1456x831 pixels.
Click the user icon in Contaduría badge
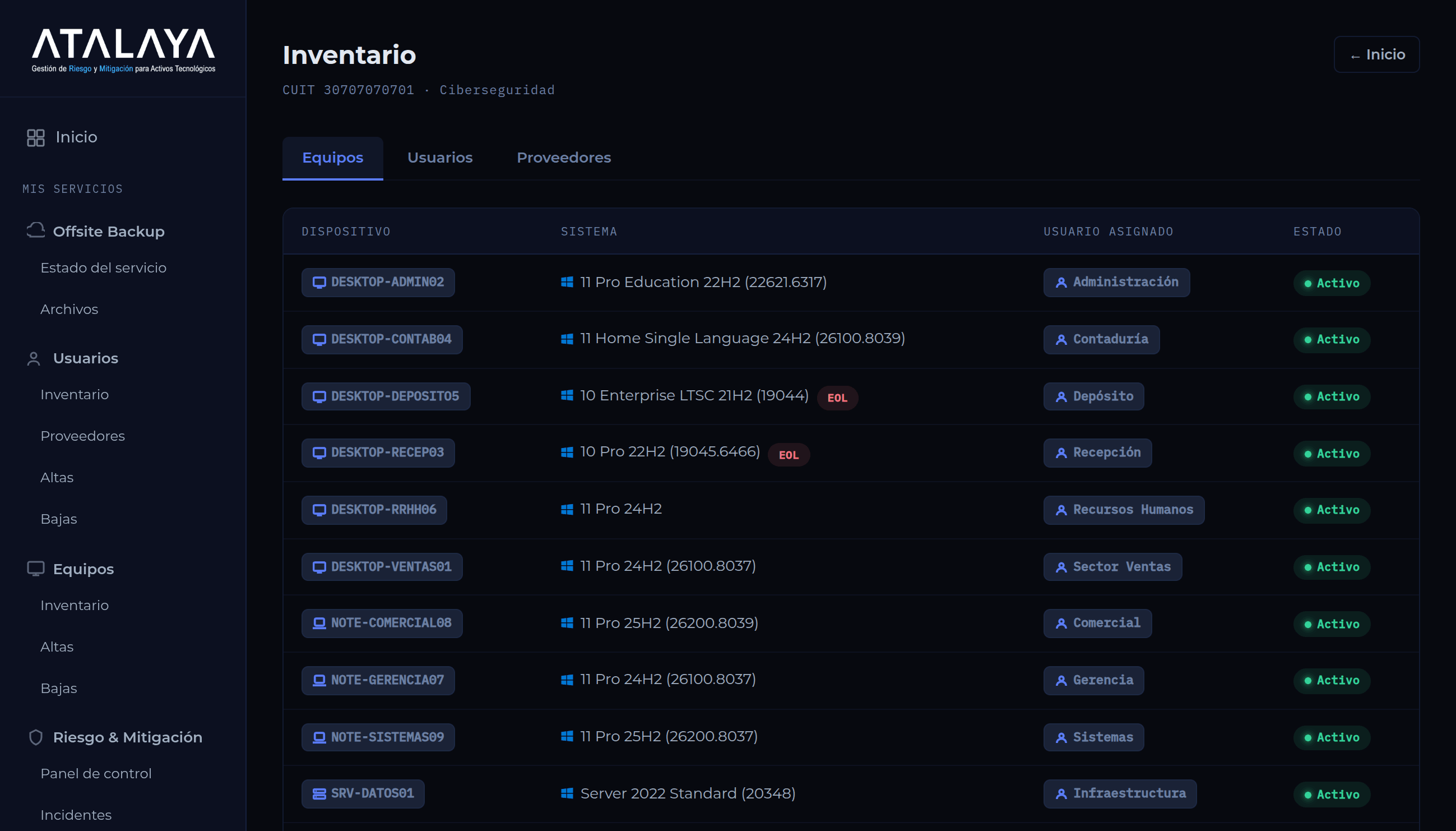point(1061,340)
